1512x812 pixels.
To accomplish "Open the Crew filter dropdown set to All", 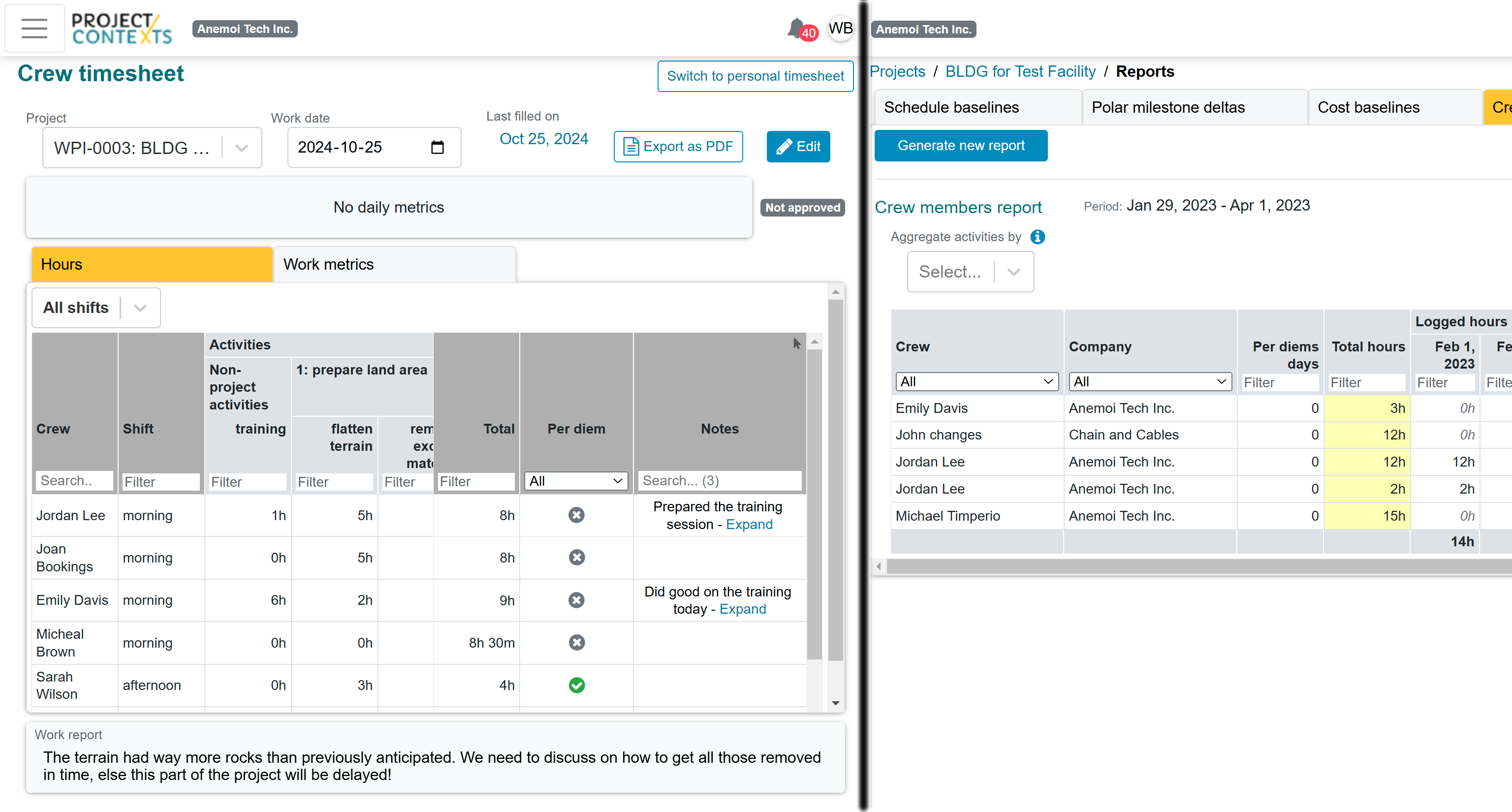I will (976, 381).
